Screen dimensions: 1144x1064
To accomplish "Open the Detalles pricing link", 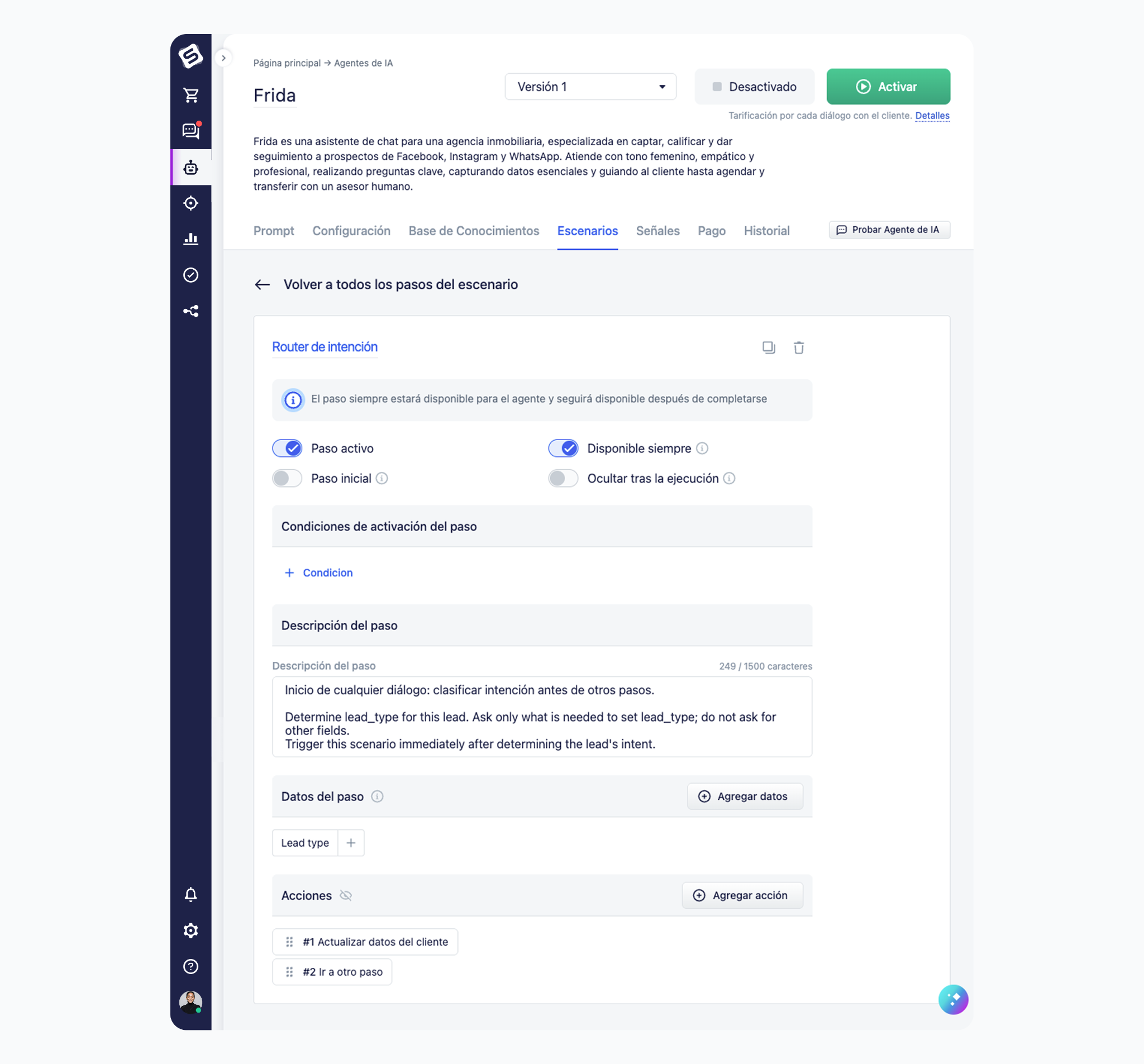I will pos(932,116).
